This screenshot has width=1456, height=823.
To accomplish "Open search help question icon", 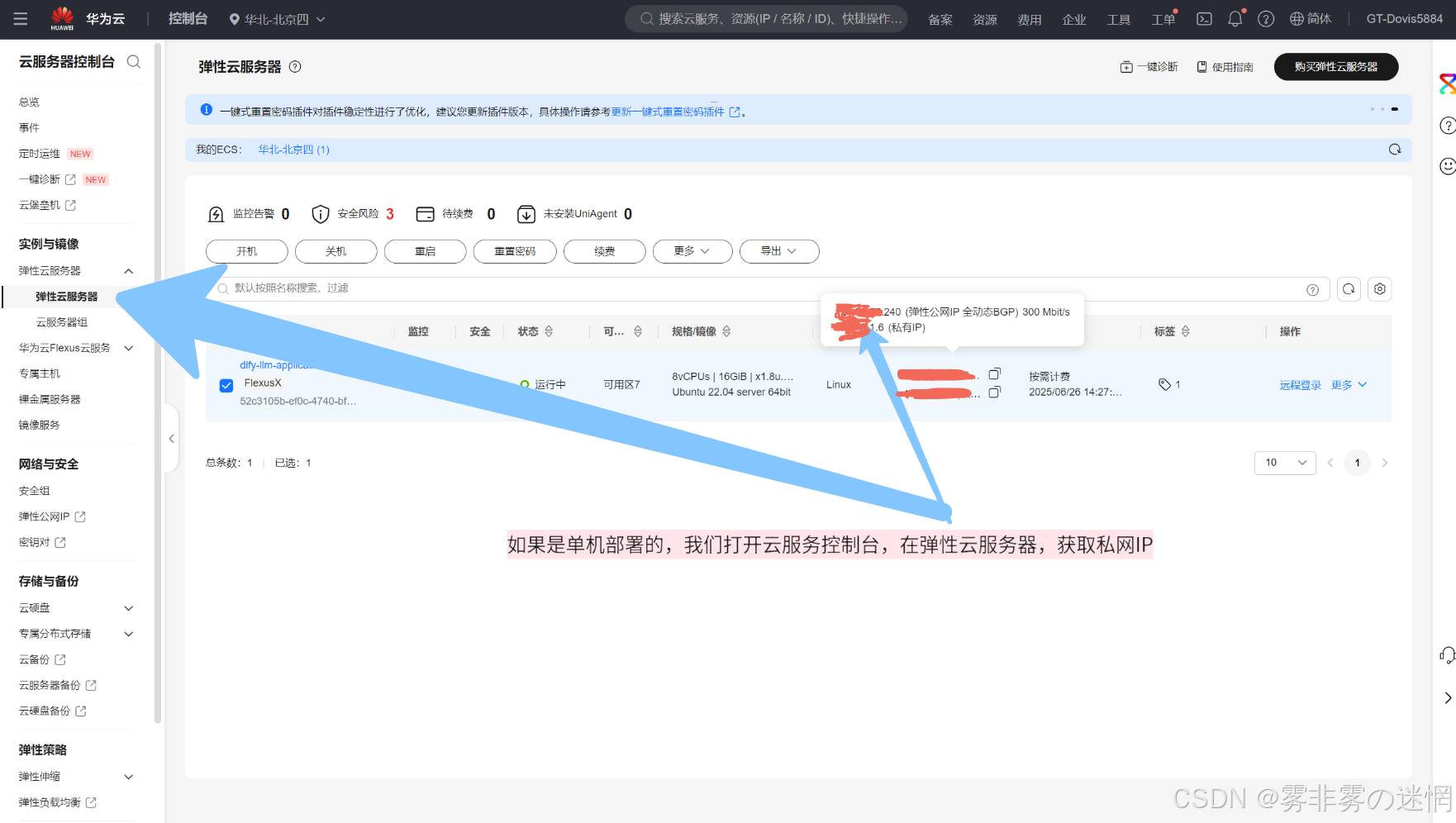I will 1312,290.
